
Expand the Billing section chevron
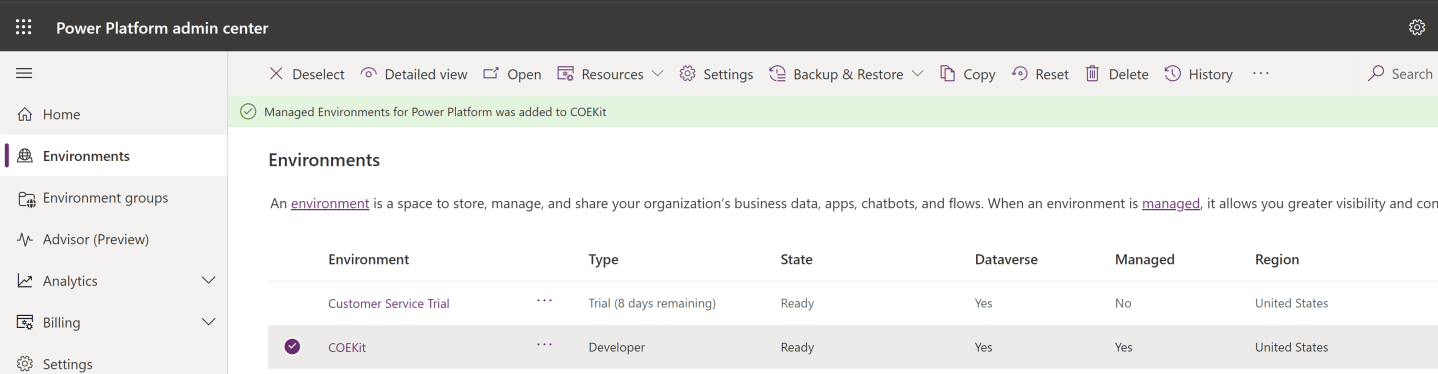coord(209,322)
